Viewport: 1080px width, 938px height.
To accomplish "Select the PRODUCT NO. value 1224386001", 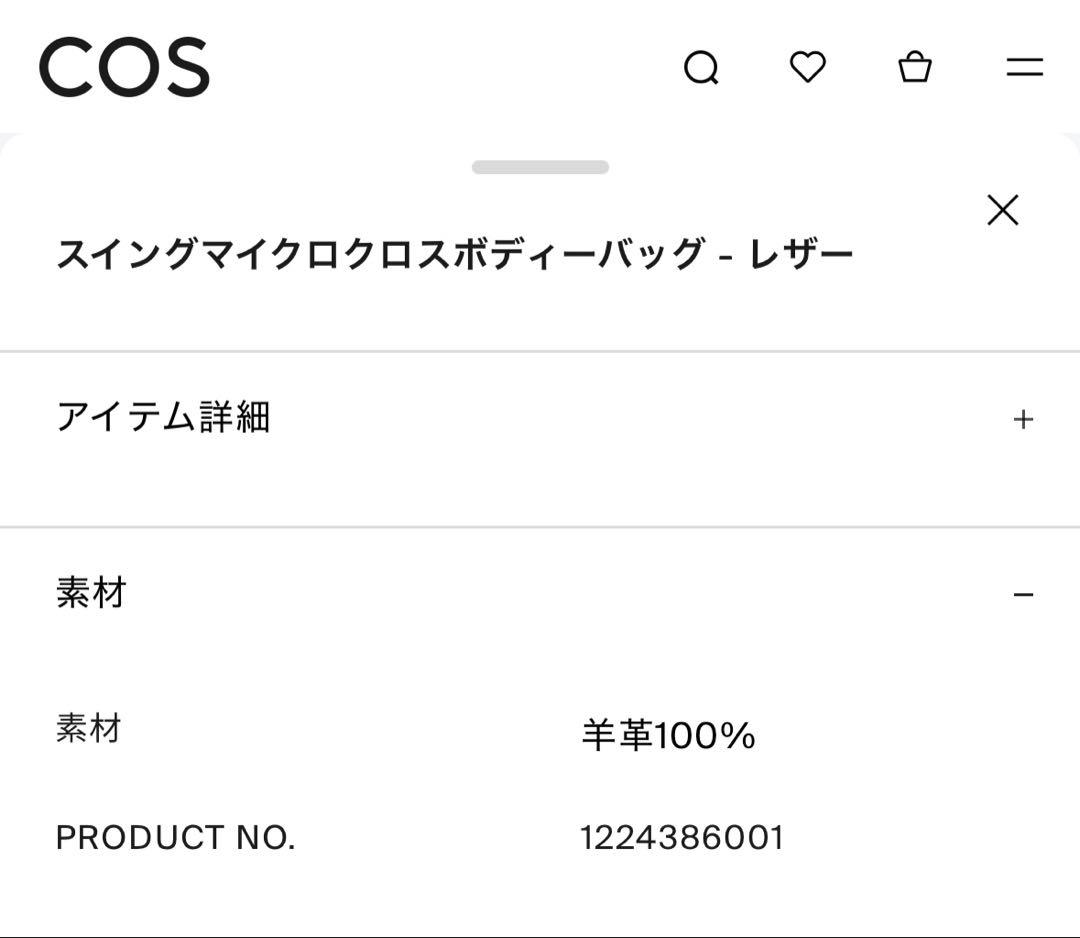I will 680,838.
